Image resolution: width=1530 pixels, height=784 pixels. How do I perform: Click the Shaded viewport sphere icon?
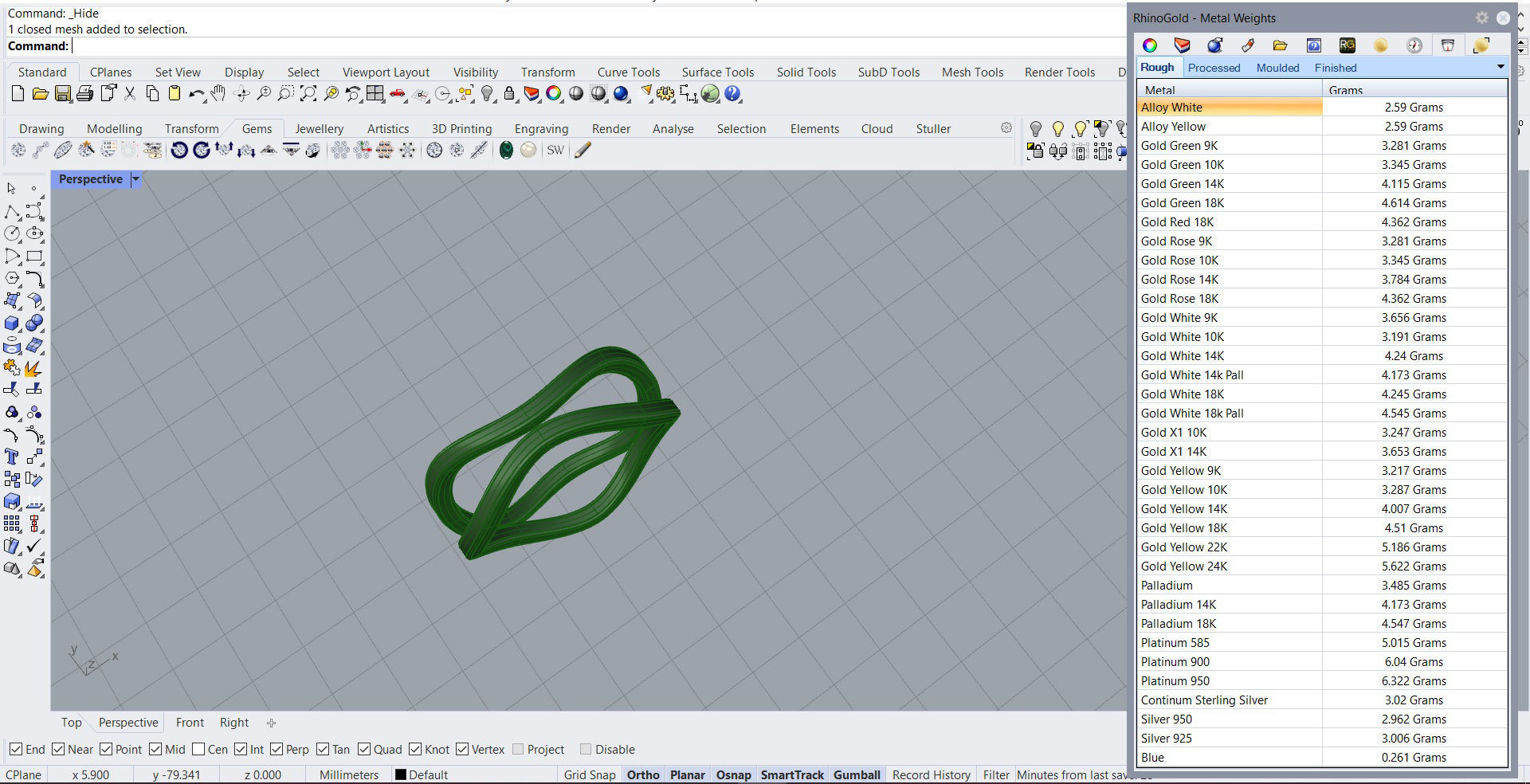575,94
